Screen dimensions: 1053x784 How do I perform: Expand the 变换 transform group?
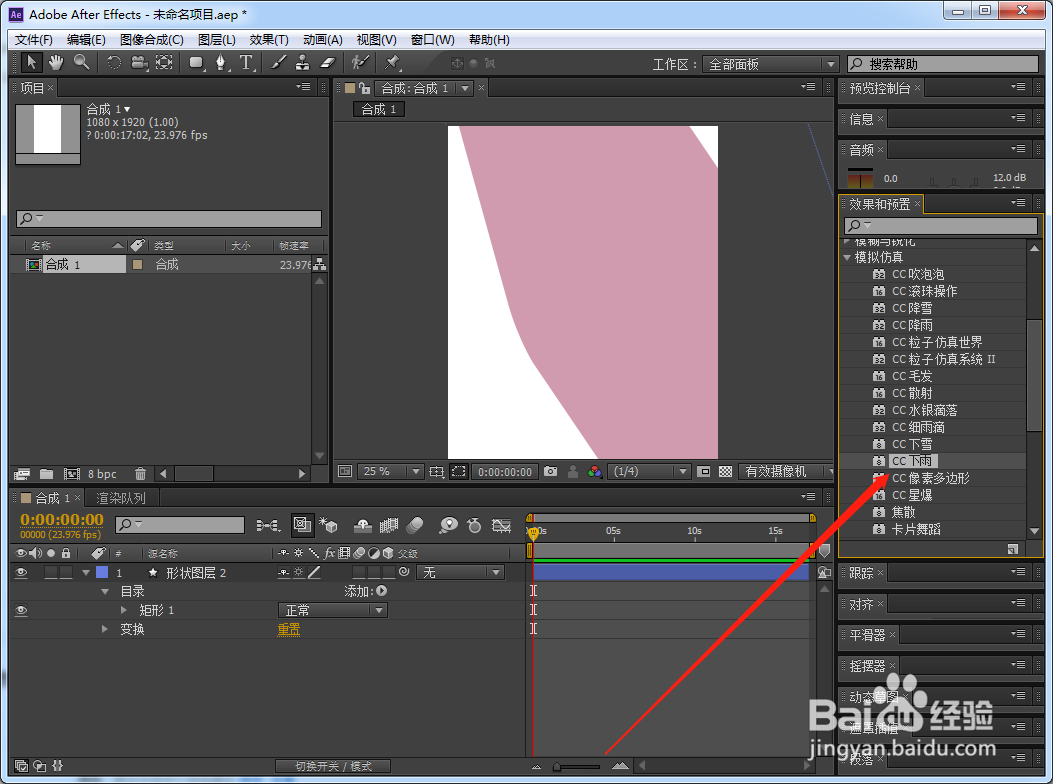click(105, 629)
